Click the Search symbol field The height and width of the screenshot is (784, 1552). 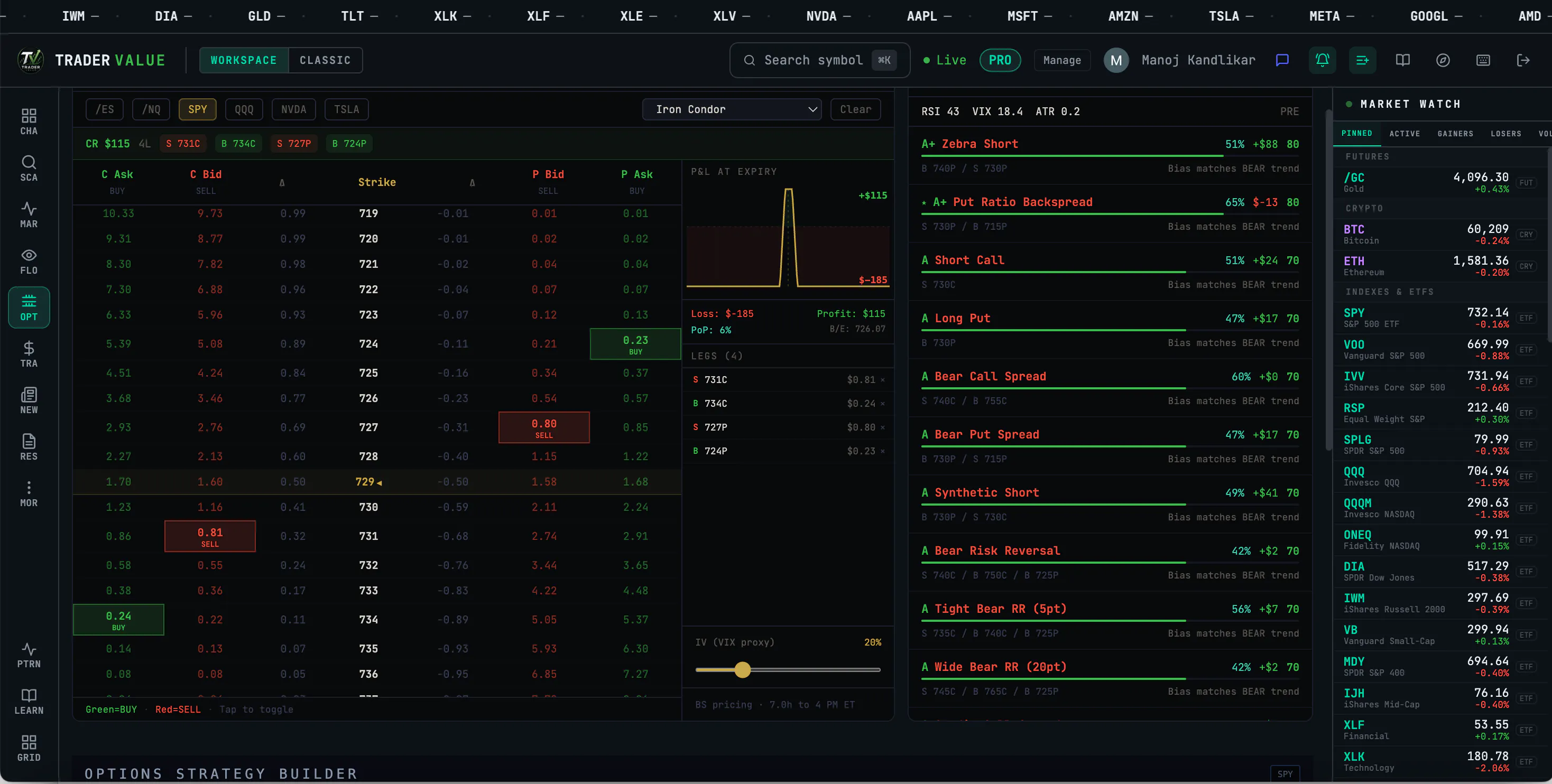819,60
